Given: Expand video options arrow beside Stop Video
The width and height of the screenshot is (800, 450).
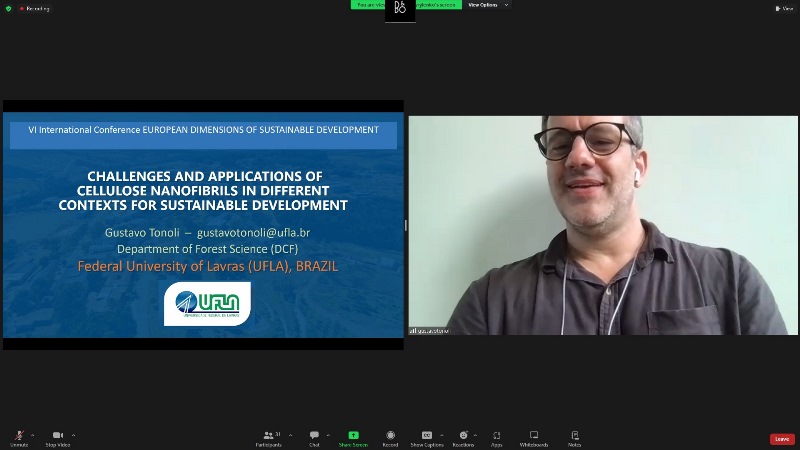Looking at the screenshot, I should [74, 435].
